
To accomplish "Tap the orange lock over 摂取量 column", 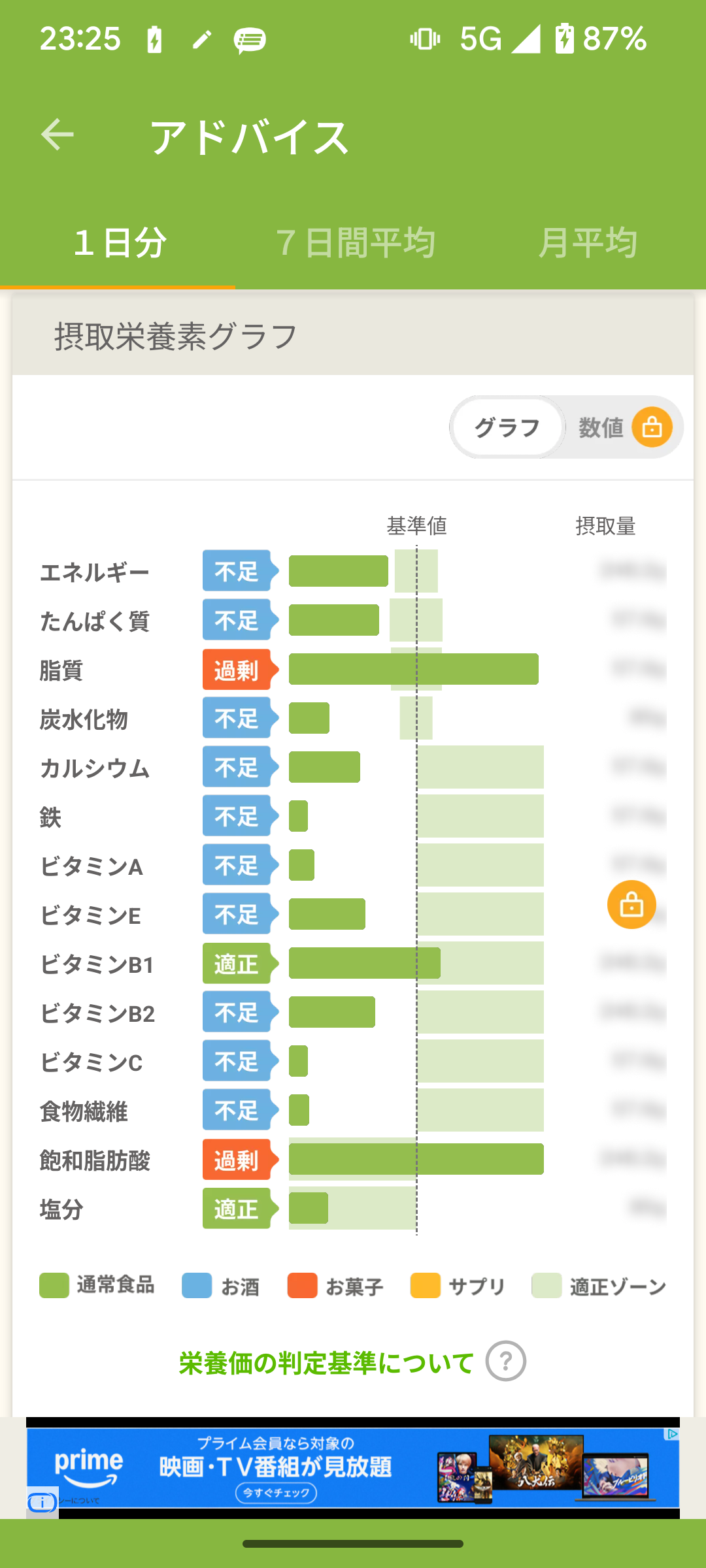I will click(x=631, y=905).
